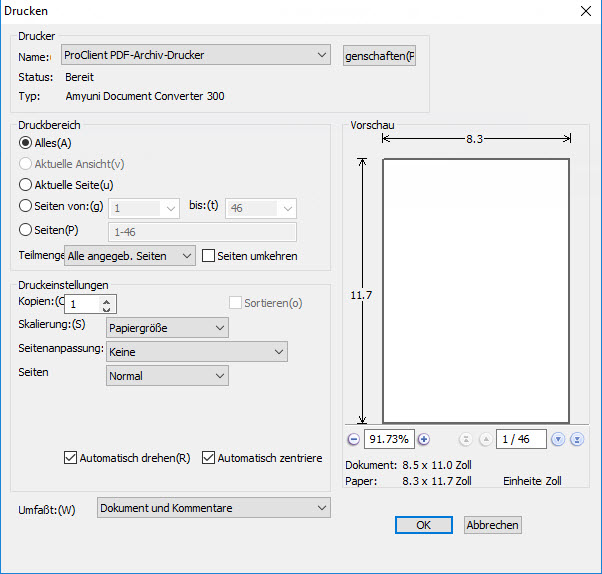Viewport: 602px width, 574px height.
Task: Click the Abbrechen button
Action: click(493, 525)
